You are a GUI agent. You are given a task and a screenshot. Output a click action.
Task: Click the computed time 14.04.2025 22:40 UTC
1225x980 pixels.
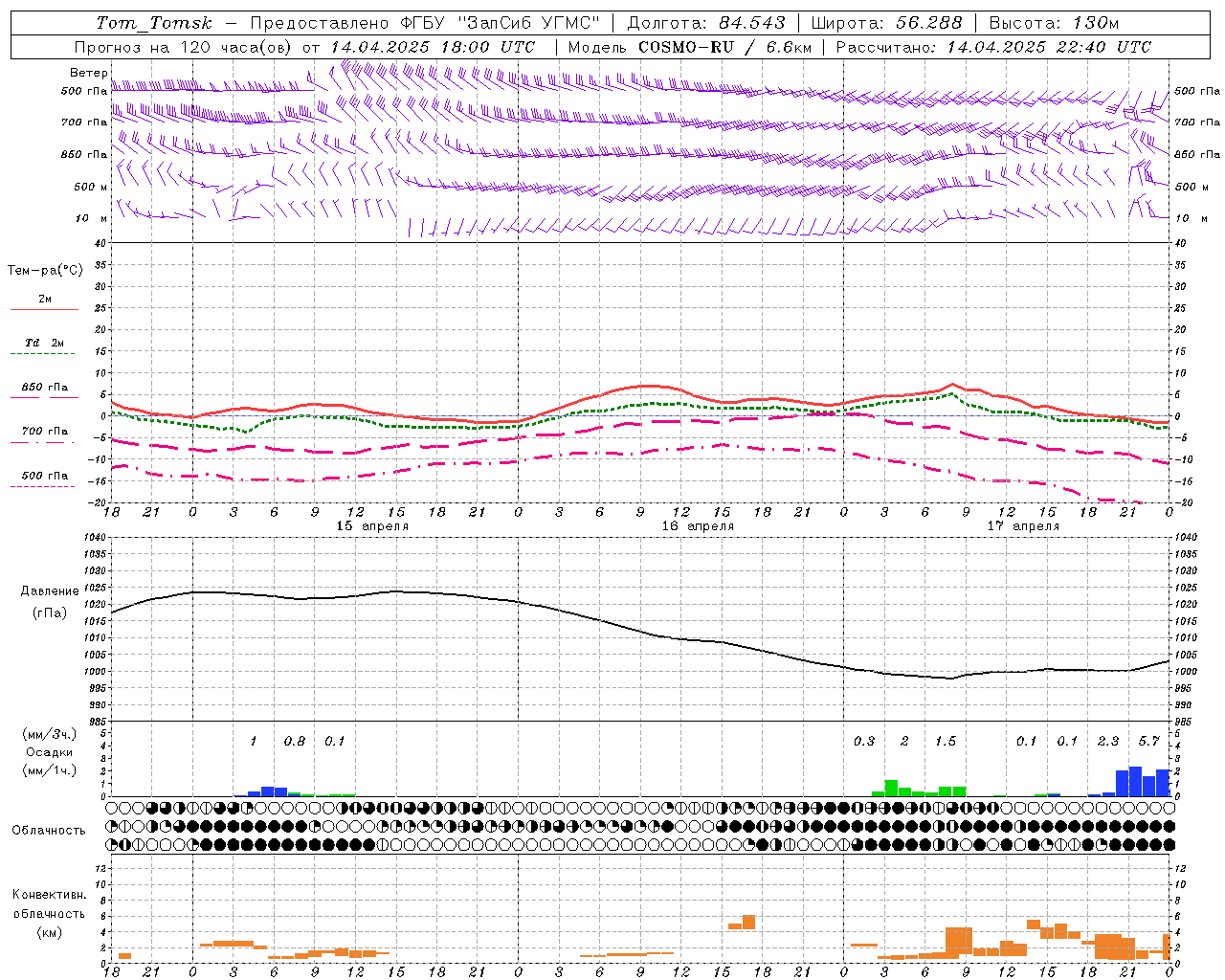[1049, 47]
